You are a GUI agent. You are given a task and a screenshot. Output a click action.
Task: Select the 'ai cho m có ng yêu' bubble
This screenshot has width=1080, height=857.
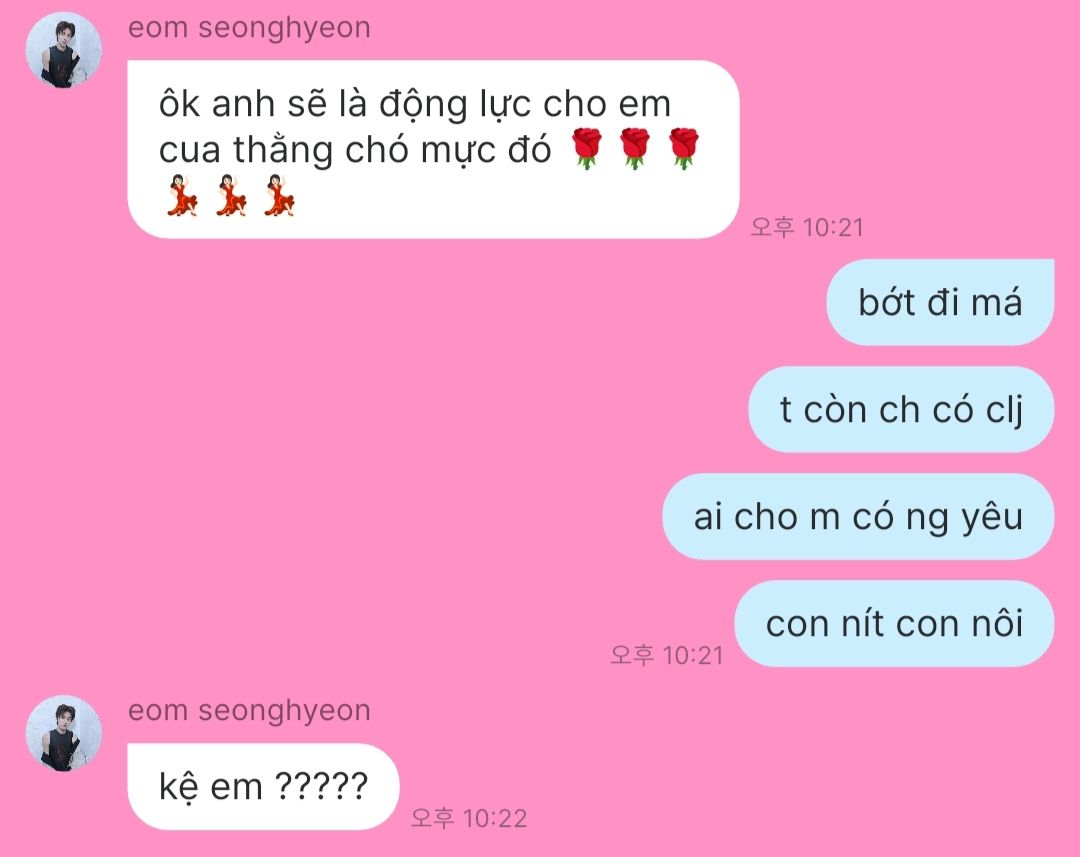point(858,517)
